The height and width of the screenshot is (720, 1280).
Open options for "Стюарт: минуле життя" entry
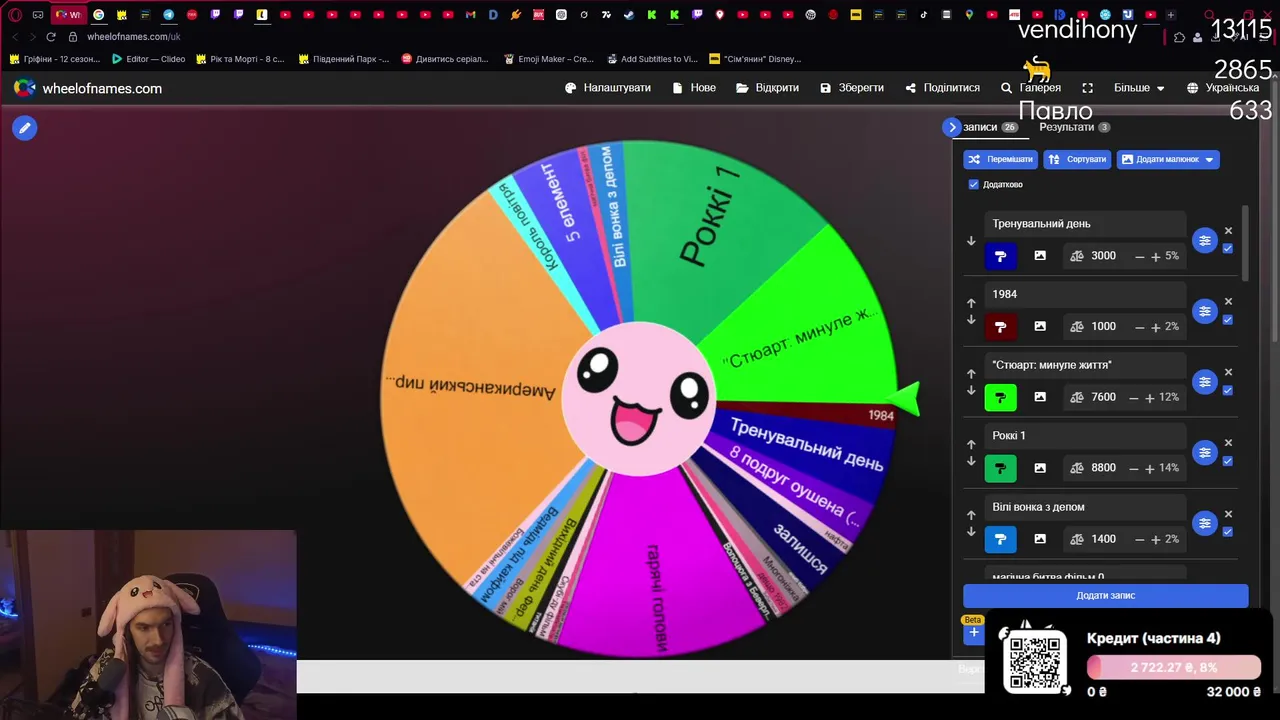click(1205, 382)
